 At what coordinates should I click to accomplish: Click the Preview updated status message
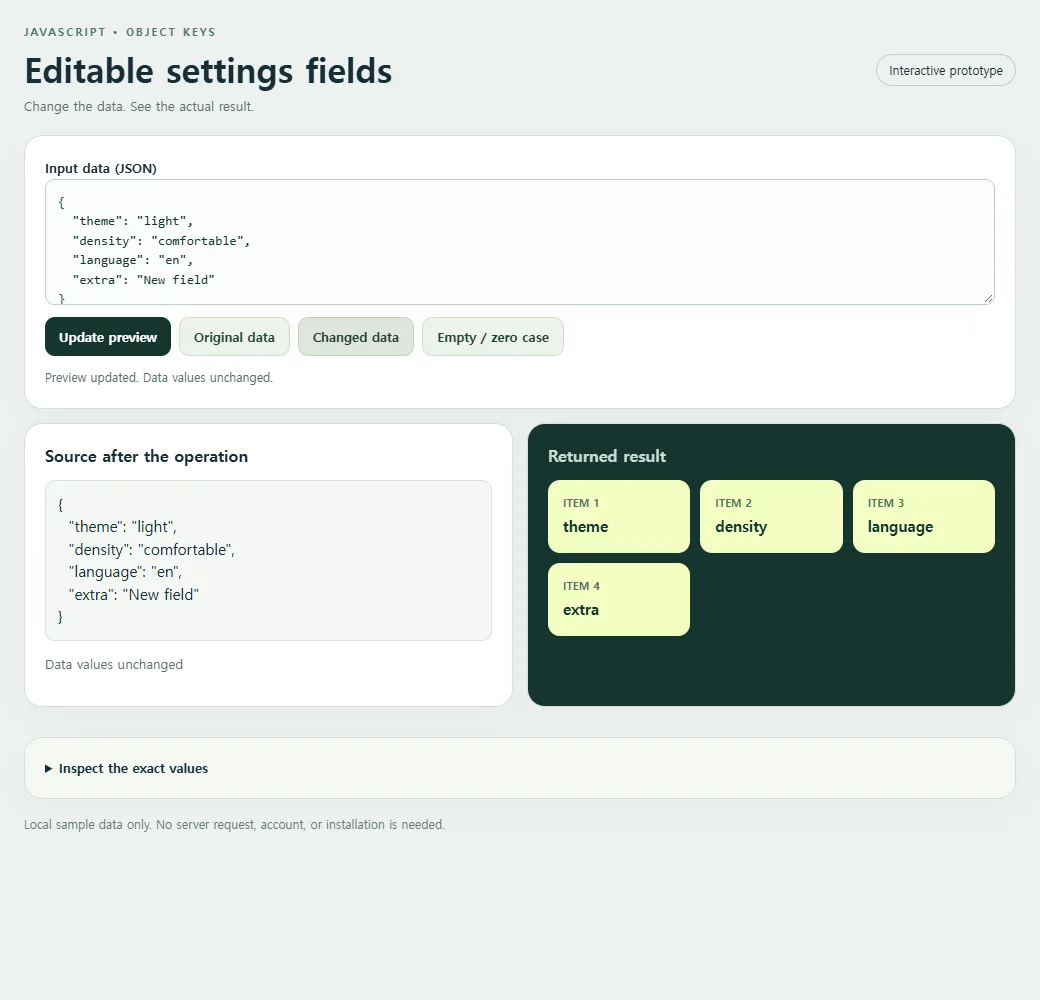[x=159, y=377]
